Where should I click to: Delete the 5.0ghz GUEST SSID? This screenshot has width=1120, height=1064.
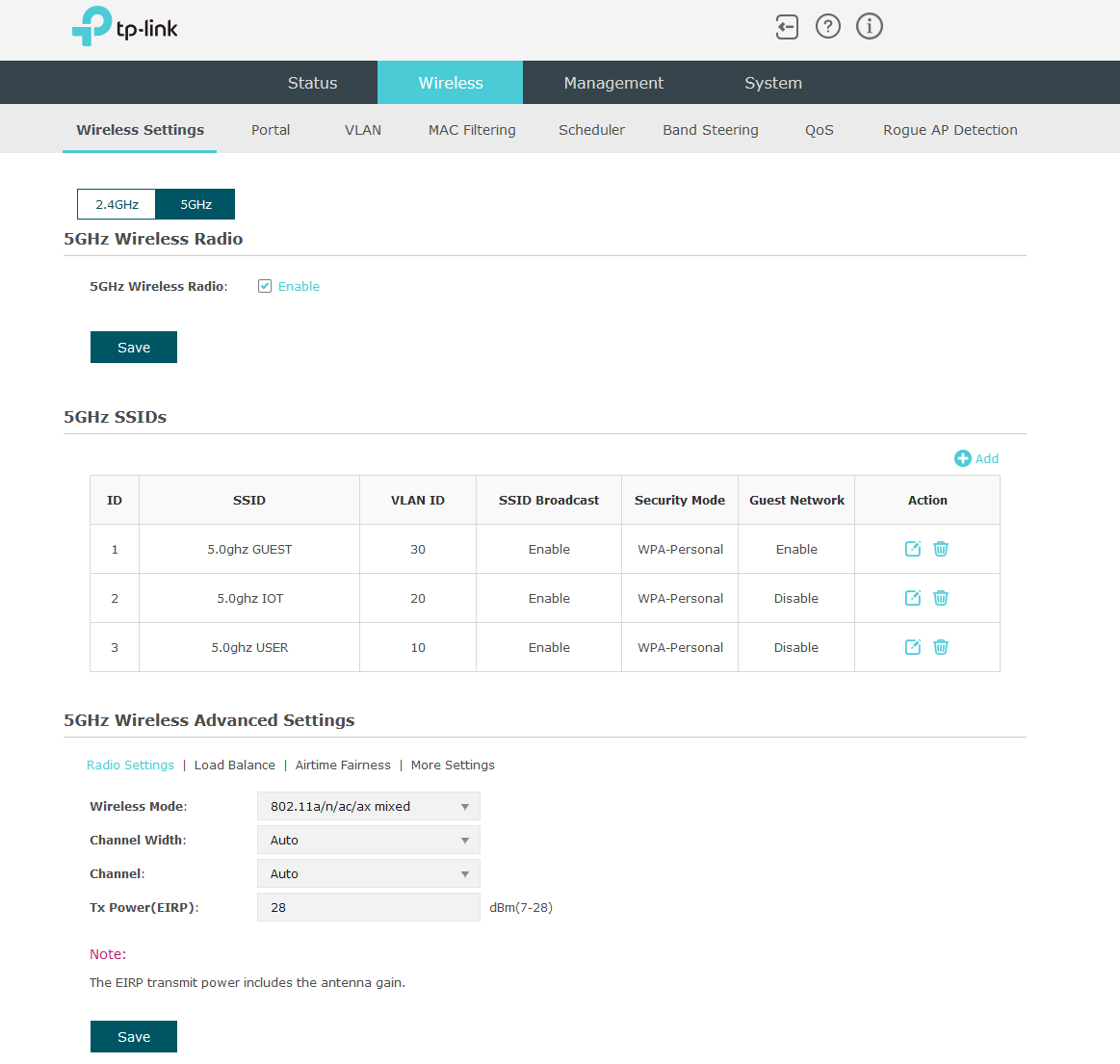[941, 549]
